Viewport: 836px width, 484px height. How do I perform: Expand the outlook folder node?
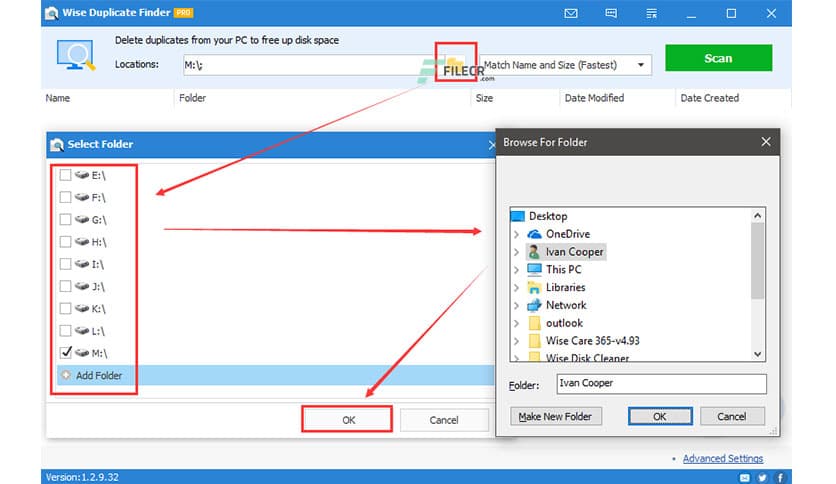tap(516, 323)
